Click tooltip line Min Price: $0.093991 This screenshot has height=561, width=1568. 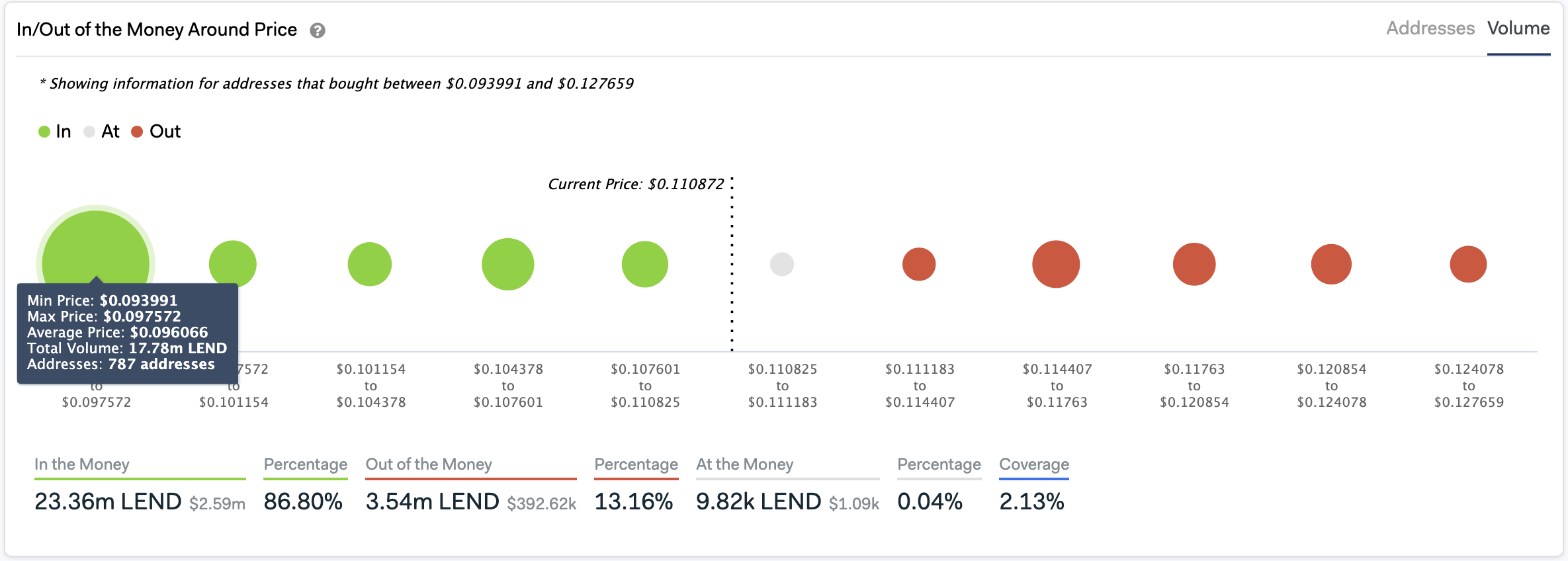[x=103, y=300]
